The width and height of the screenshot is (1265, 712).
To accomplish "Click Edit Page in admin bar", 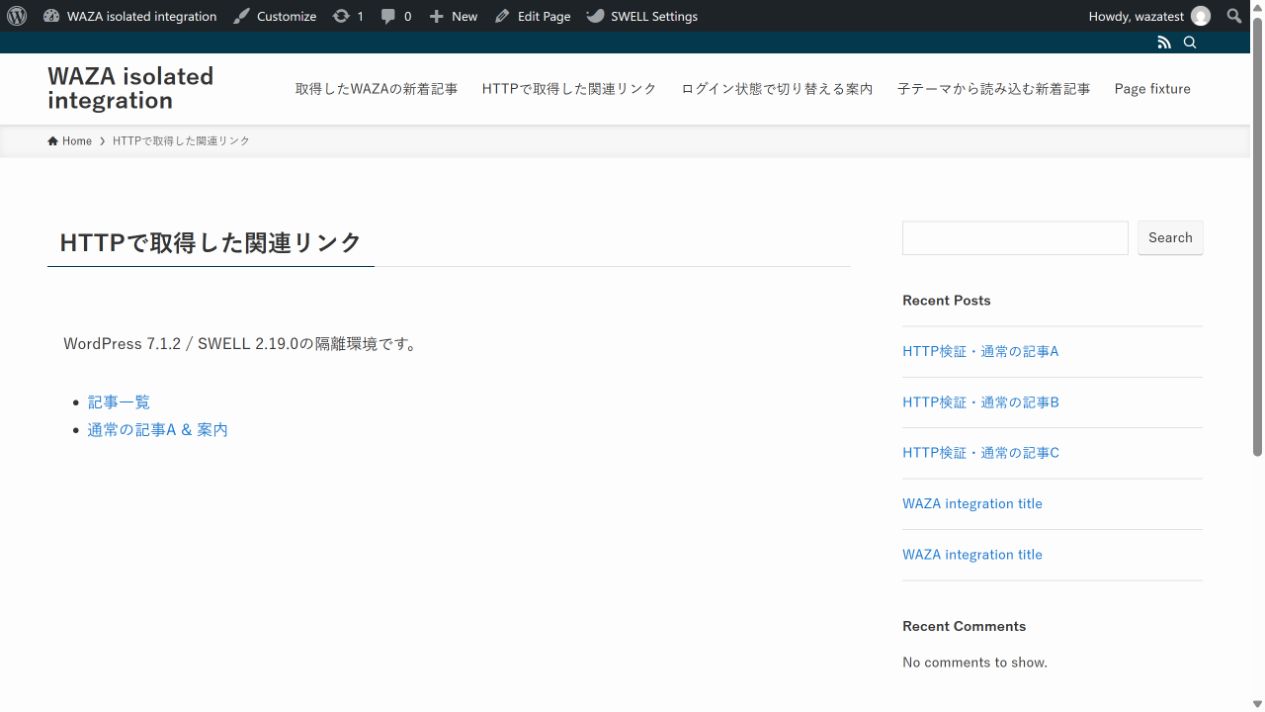I will coord(533,16).
